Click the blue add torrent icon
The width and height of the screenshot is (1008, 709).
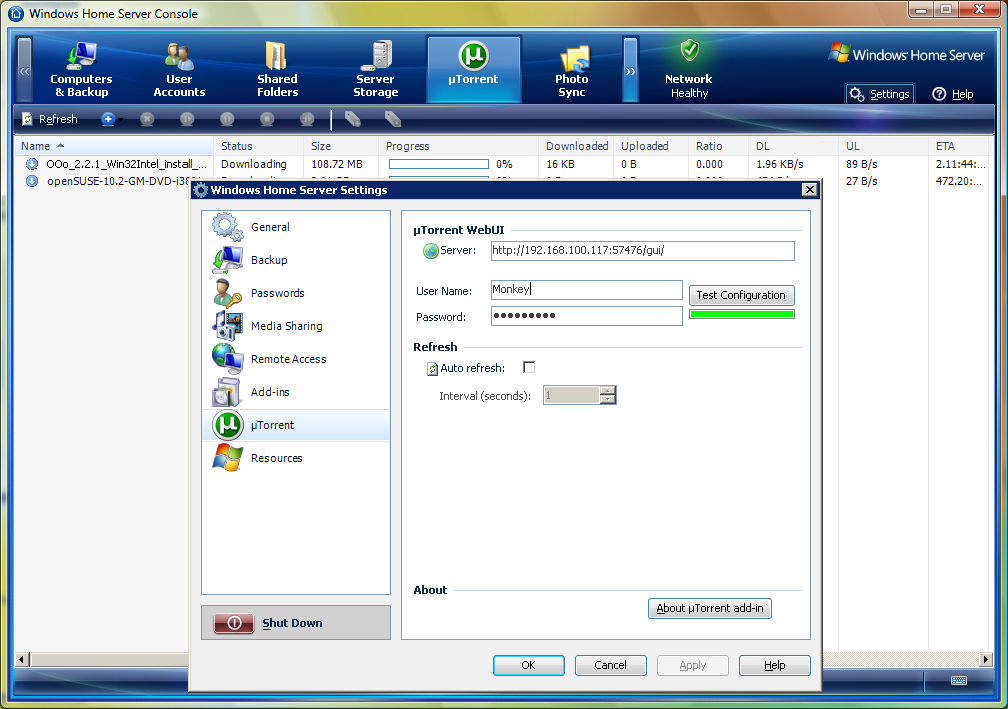(107, 119)
